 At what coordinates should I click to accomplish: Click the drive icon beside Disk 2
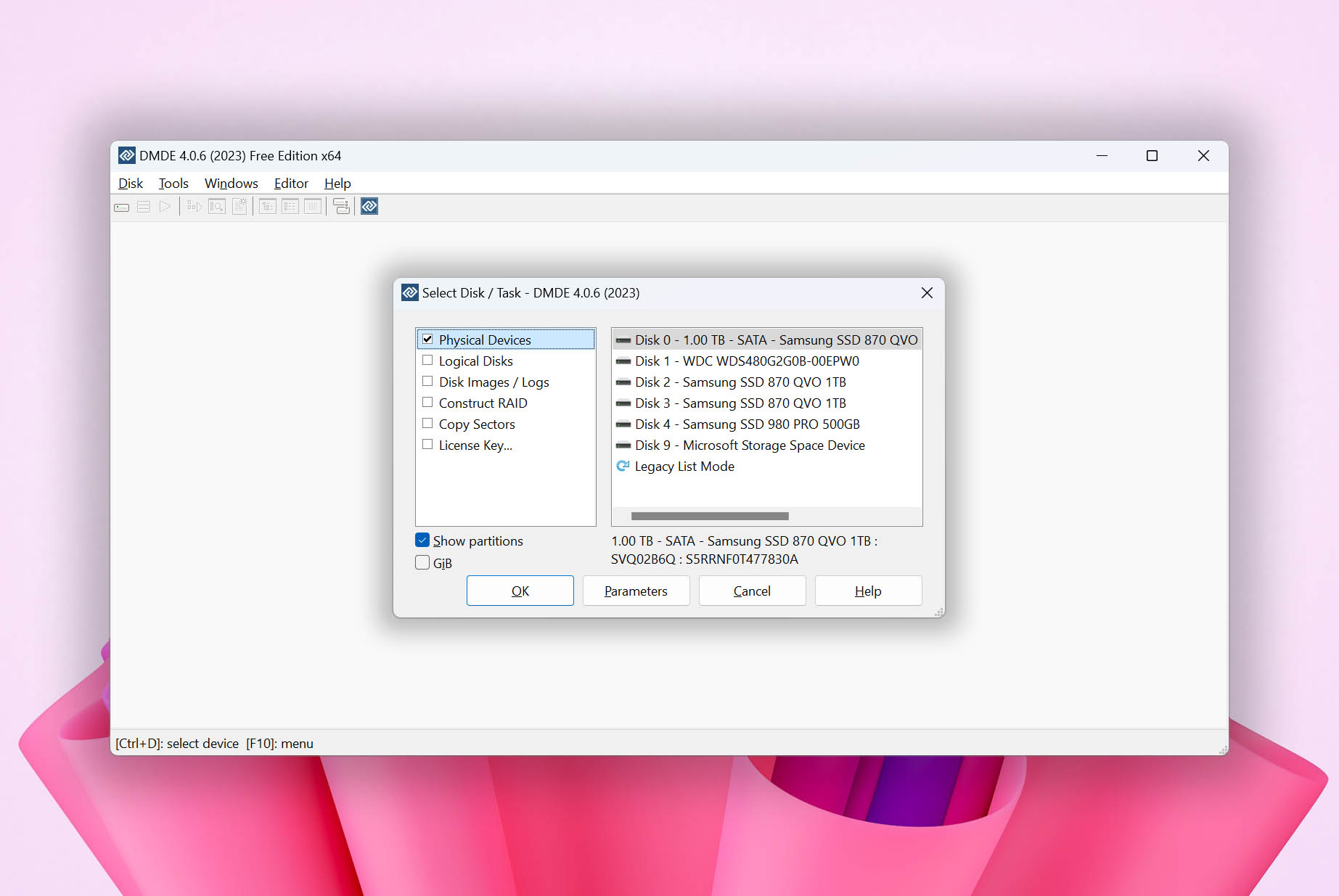623,382
